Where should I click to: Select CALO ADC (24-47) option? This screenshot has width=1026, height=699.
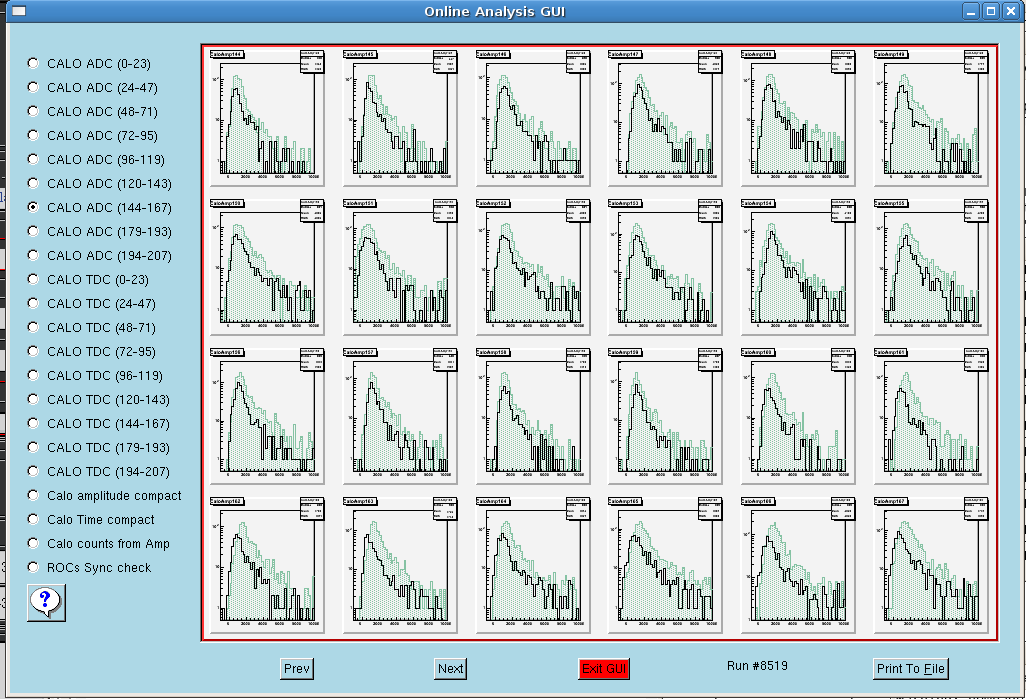pos(33,87)
